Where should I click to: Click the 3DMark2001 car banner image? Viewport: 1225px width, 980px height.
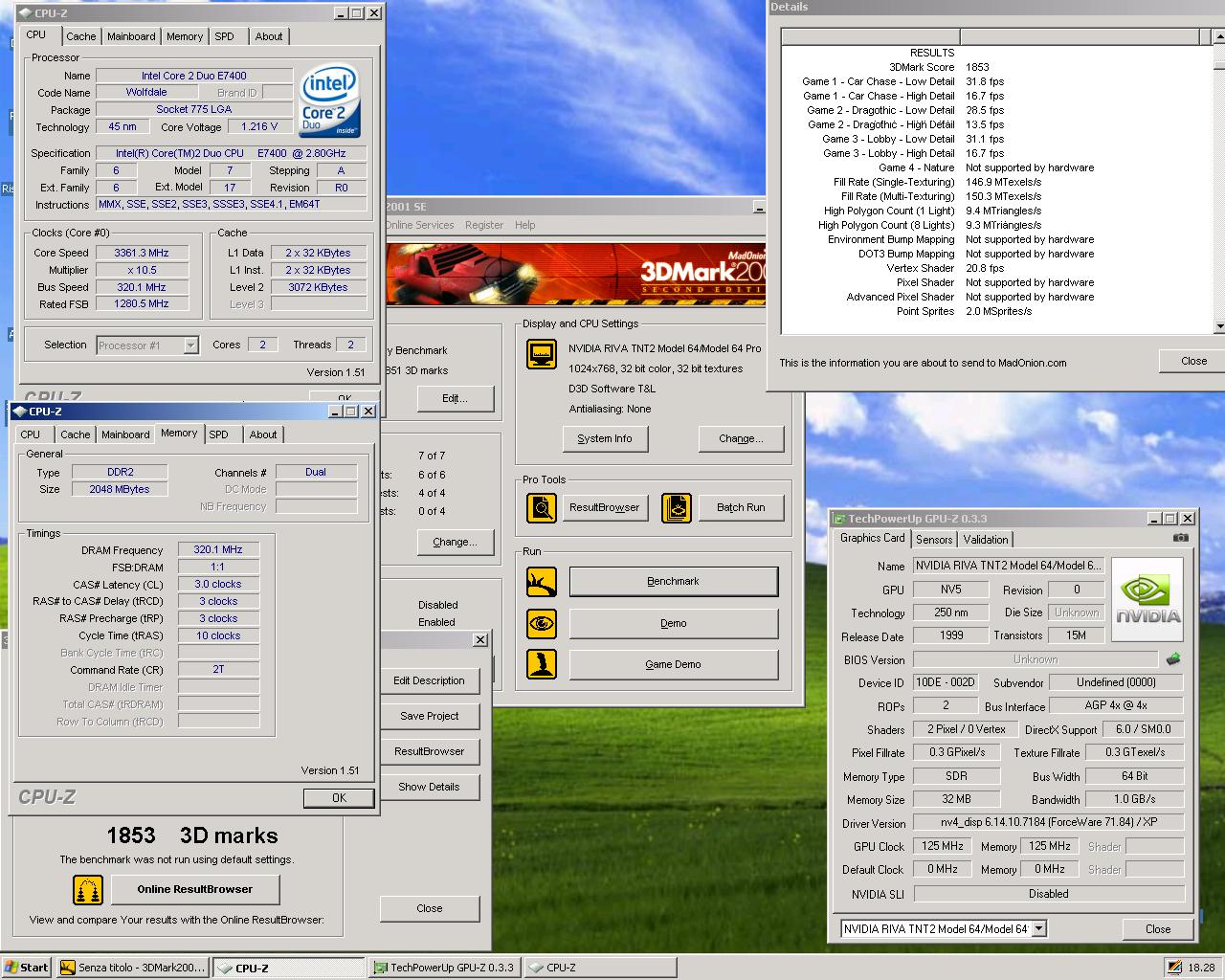click(574, 274)
